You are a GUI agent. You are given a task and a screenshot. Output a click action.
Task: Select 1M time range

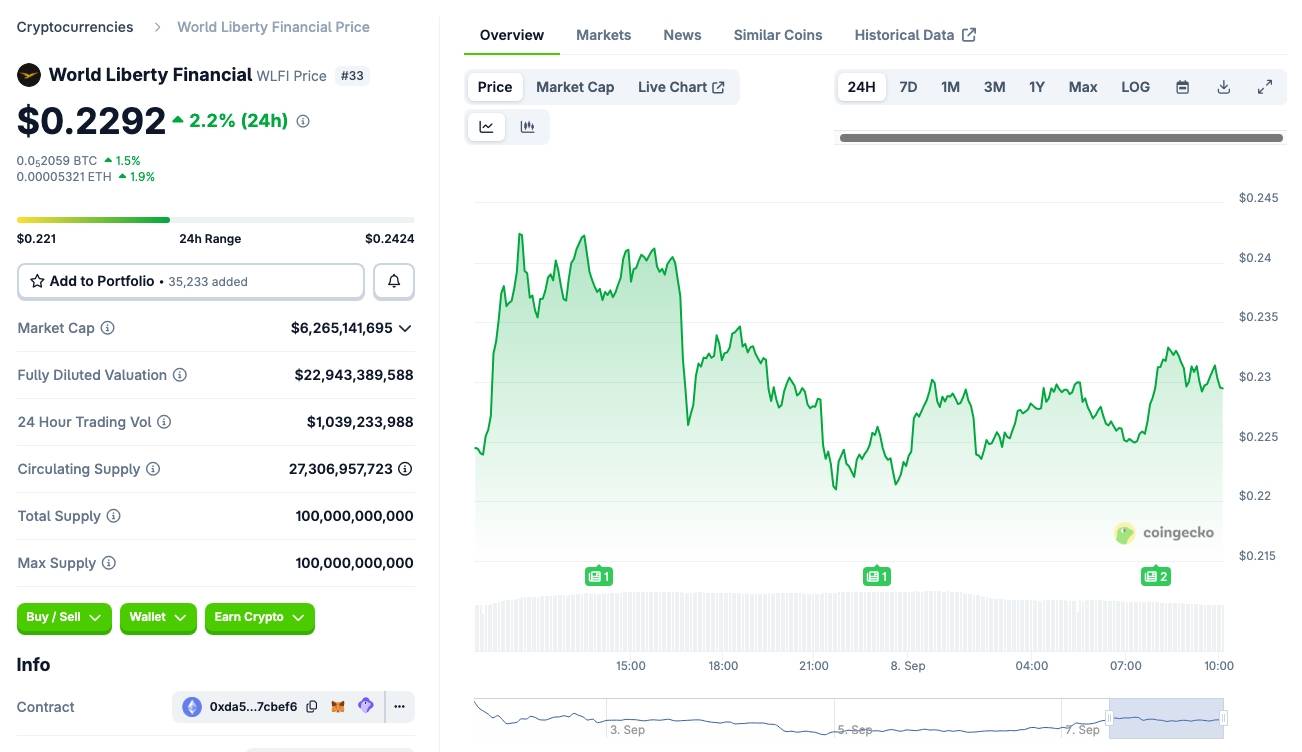click(950, 87)
